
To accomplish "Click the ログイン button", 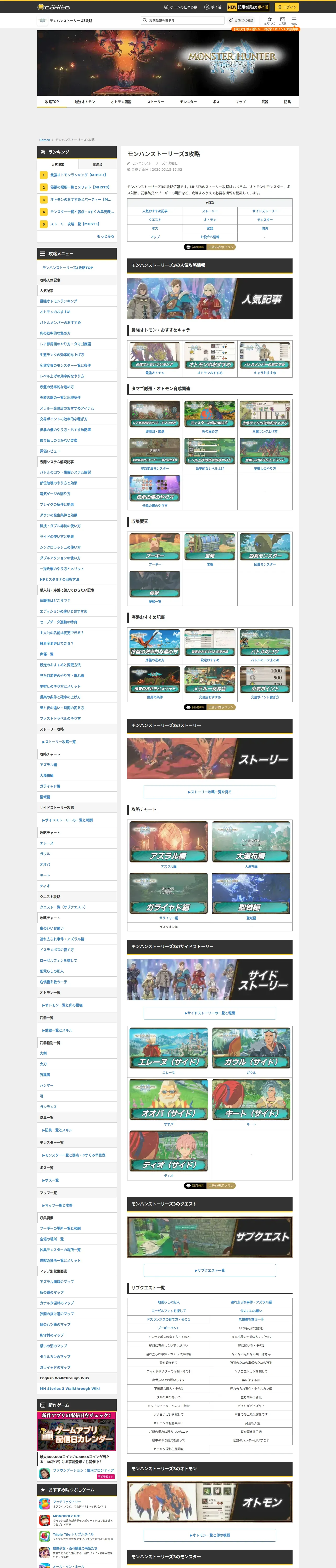I will coord(286,7).
